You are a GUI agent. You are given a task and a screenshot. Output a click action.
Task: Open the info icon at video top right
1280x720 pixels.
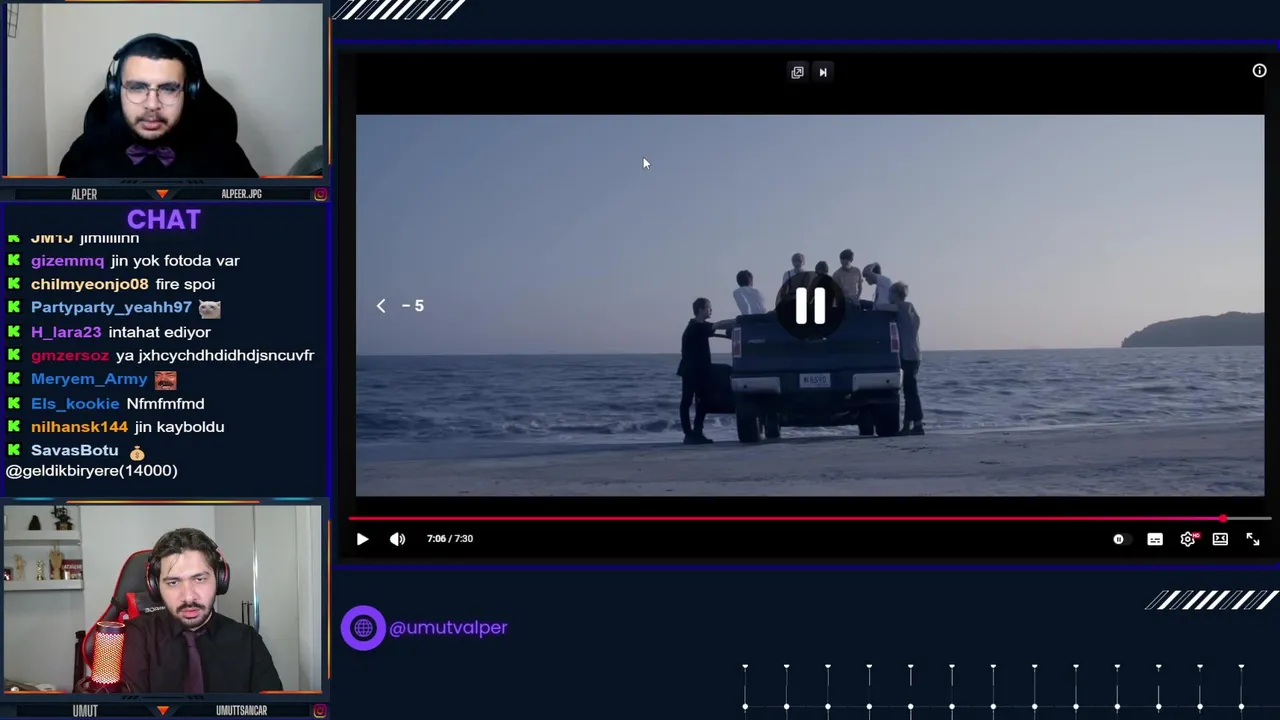tap(1259, 71)
